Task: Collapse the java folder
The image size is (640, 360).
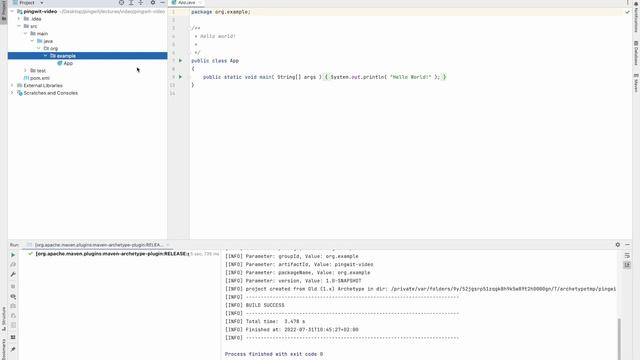Action: point(32,41)
